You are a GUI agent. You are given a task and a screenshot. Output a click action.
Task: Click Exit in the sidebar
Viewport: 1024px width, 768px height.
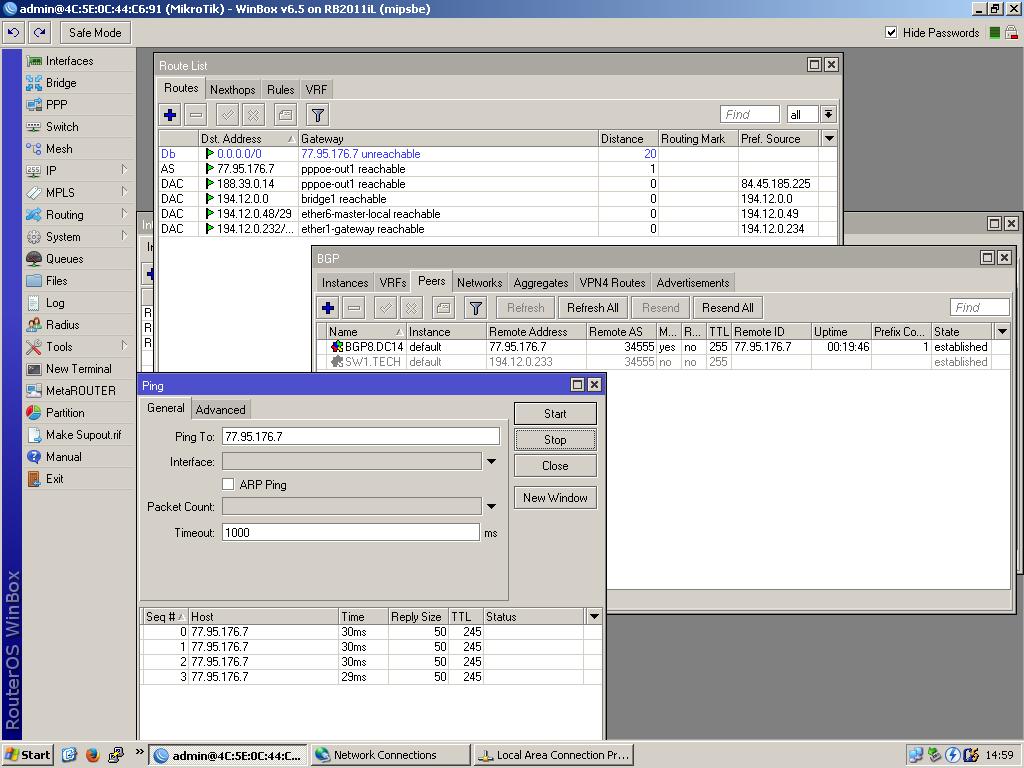(x=54, y=479)
